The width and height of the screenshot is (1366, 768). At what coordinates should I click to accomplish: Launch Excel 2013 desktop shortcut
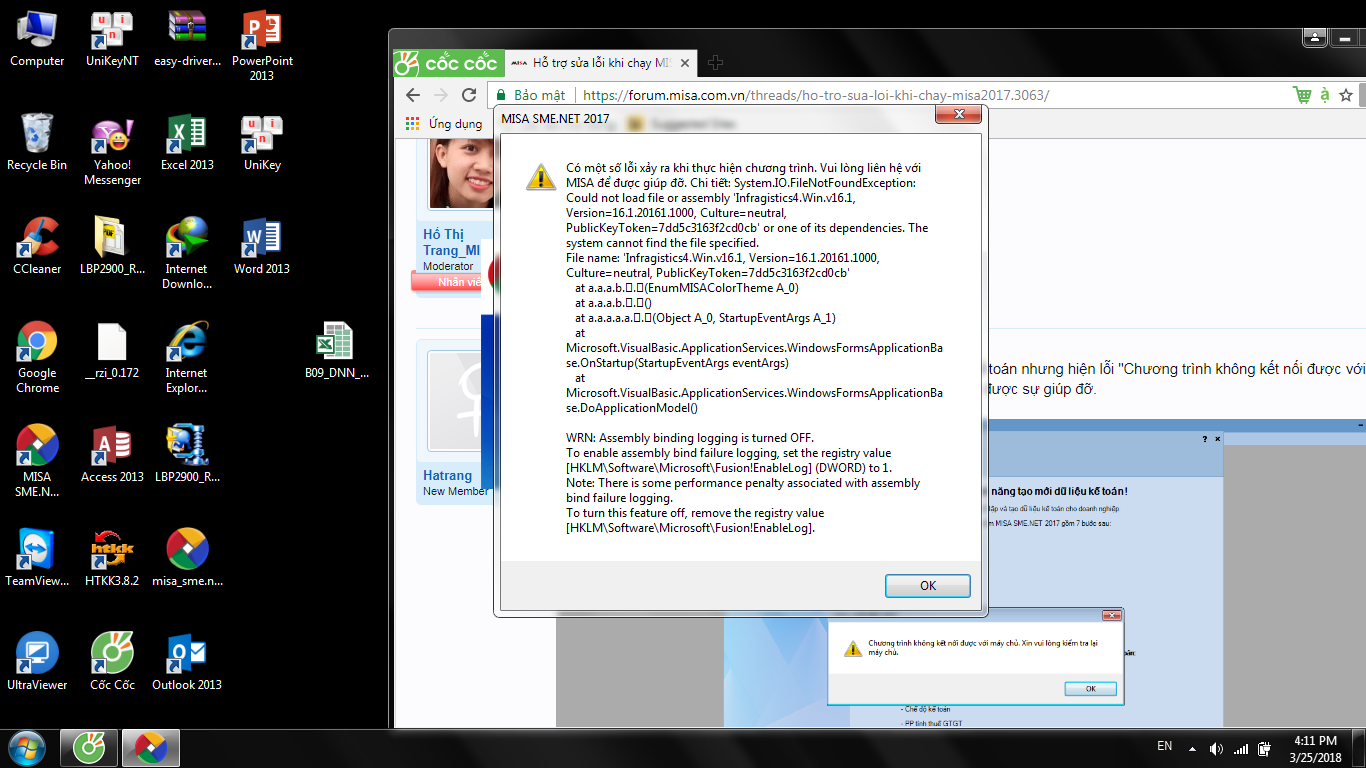click(187, 143)
